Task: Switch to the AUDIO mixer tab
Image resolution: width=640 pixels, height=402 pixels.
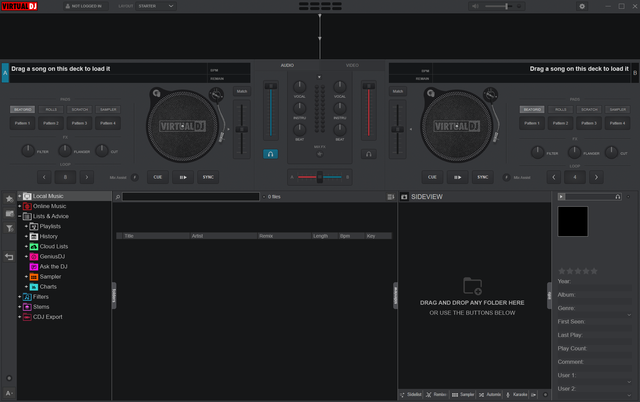Action: [x=287, y=65]
